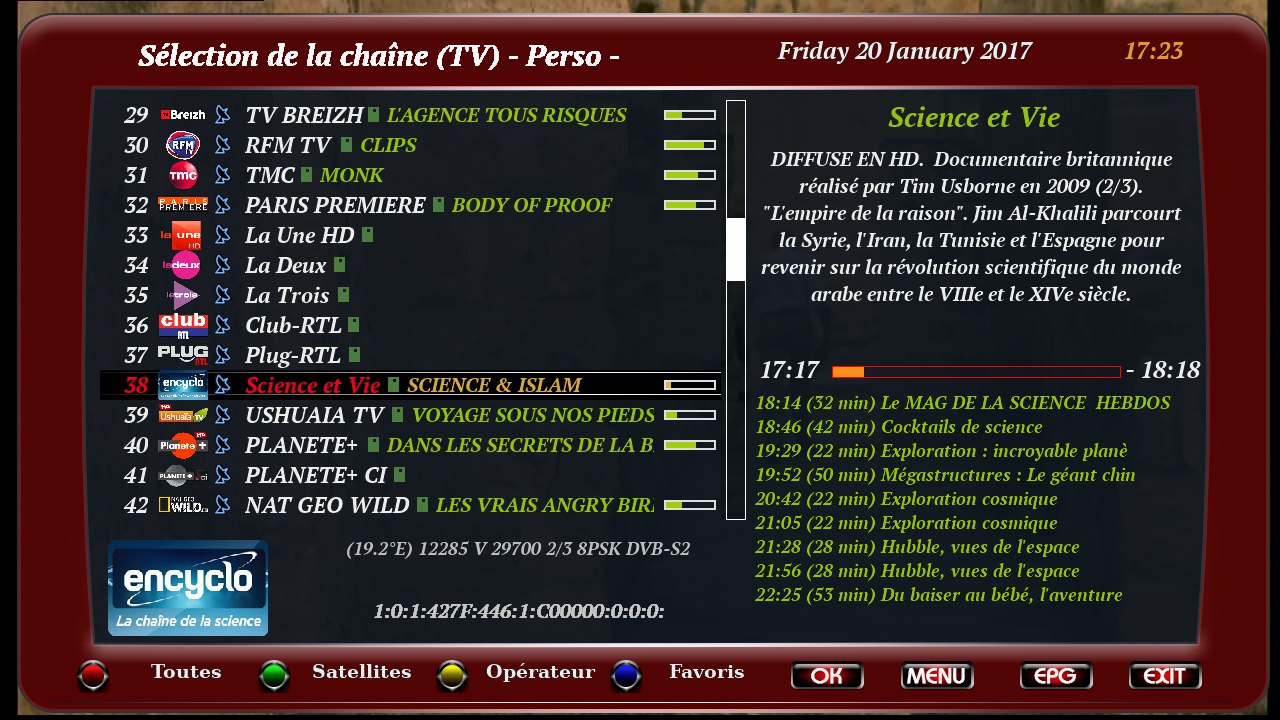The width and height of the screenshot is (1280, 720).
Task: Click the satellite icon on the La Une HD row
Action: point(223,235)
